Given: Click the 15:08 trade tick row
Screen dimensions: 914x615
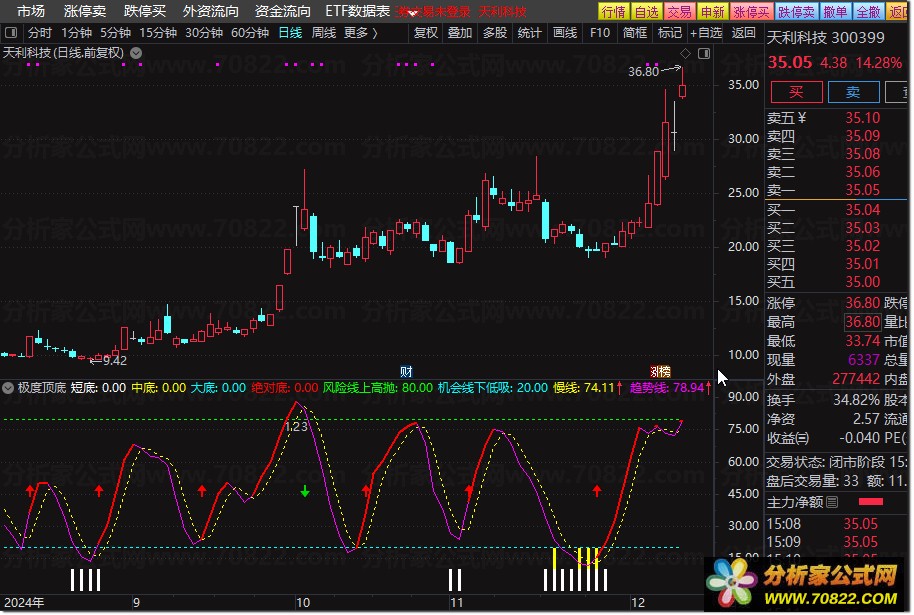Looking at the screenshot, I should (836, 524).
